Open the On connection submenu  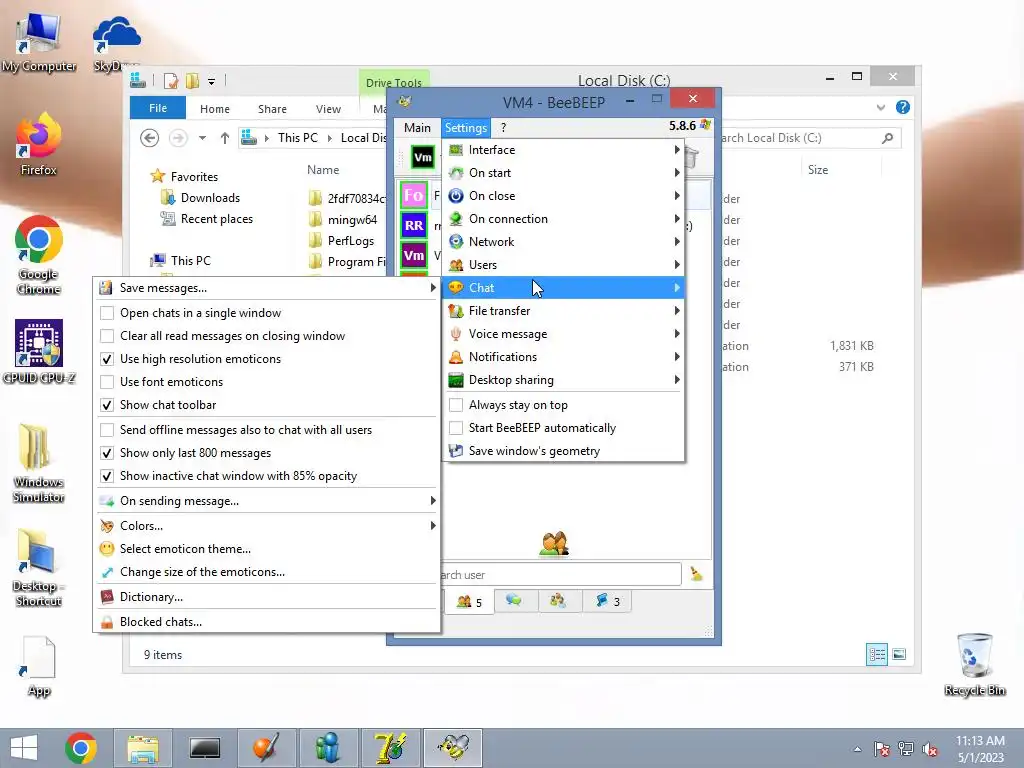pos(564,219)
